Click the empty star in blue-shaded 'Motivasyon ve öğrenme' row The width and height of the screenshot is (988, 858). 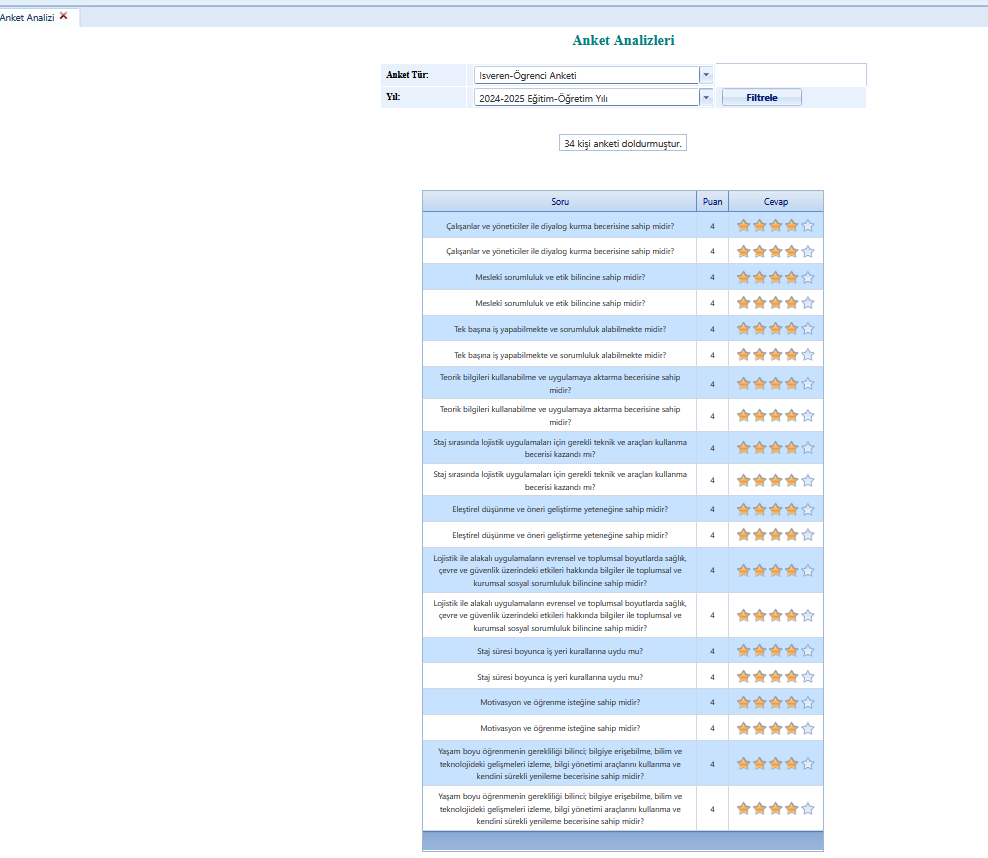[x=808, y=702]
